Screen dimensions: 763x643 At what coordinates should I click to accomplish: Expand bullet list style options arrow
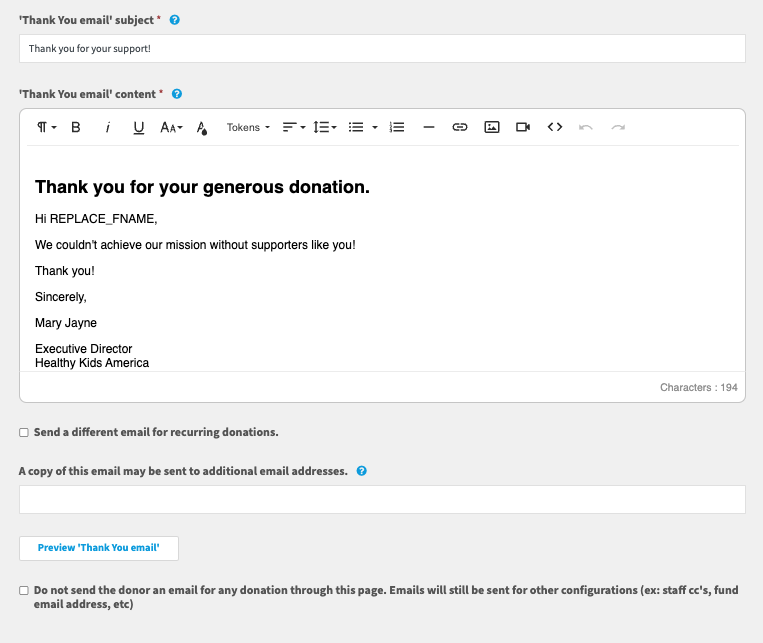pos(375,128)
